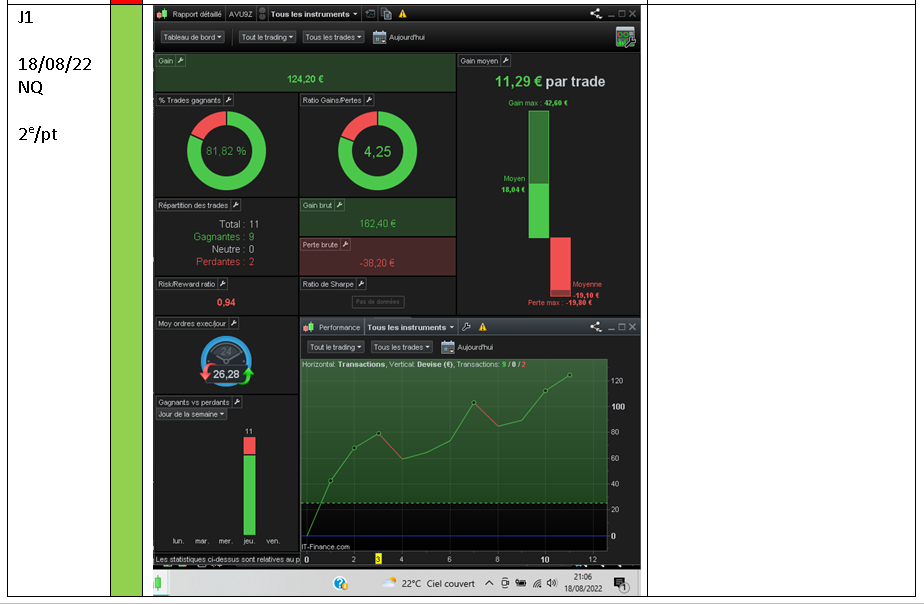Click the Aujourd'hui date label in Rapport détaillé
The height and width of the screenshot is (604, 924).
click(x=407, y=37)
